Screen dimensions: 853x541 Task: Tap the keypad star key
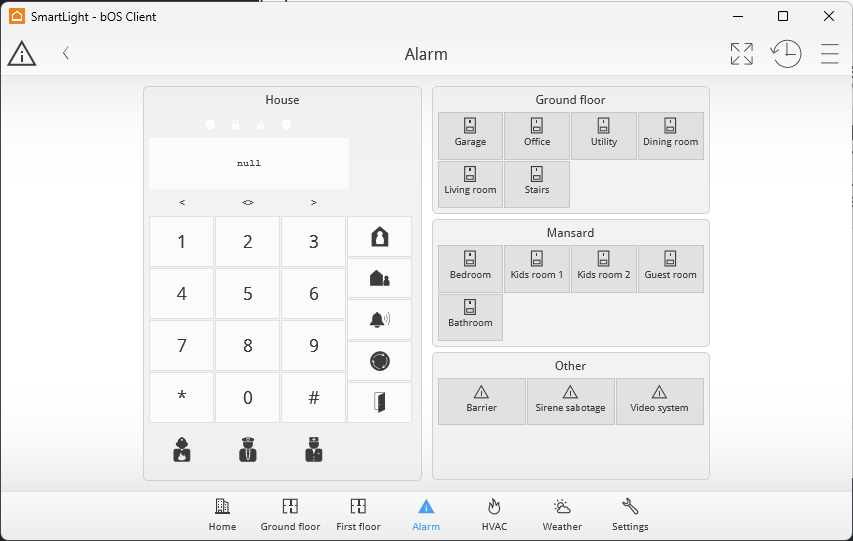click(x=182, y=397)
